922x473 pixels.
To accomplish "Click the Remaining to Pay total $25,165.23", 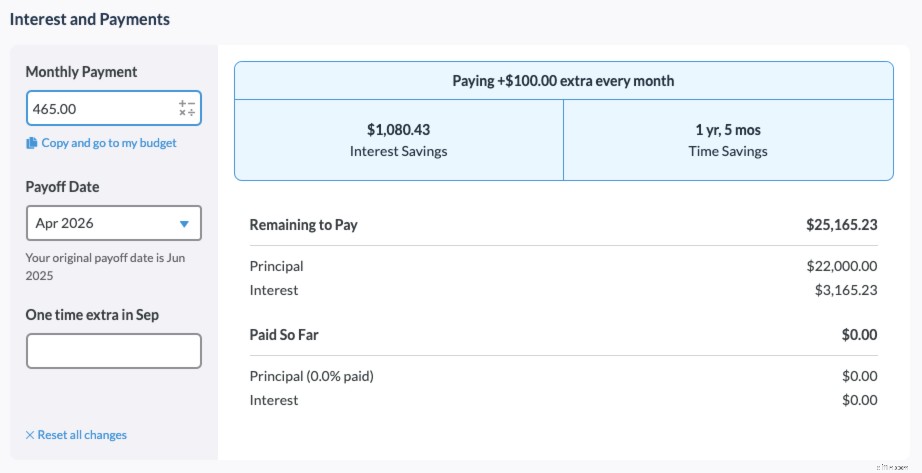I will (841, 225).
